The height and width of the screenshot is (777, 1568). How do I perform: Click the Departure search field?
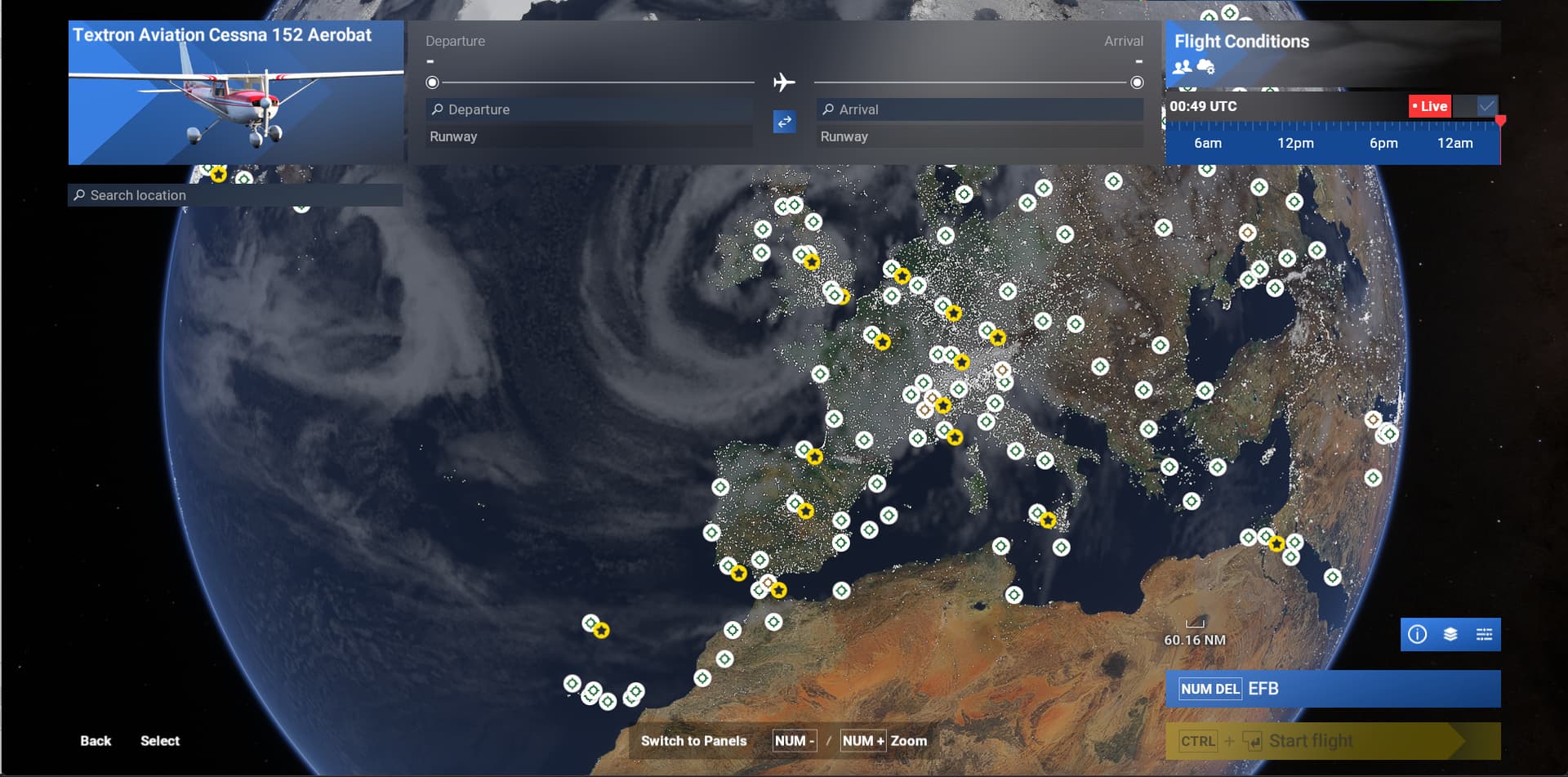589,109
